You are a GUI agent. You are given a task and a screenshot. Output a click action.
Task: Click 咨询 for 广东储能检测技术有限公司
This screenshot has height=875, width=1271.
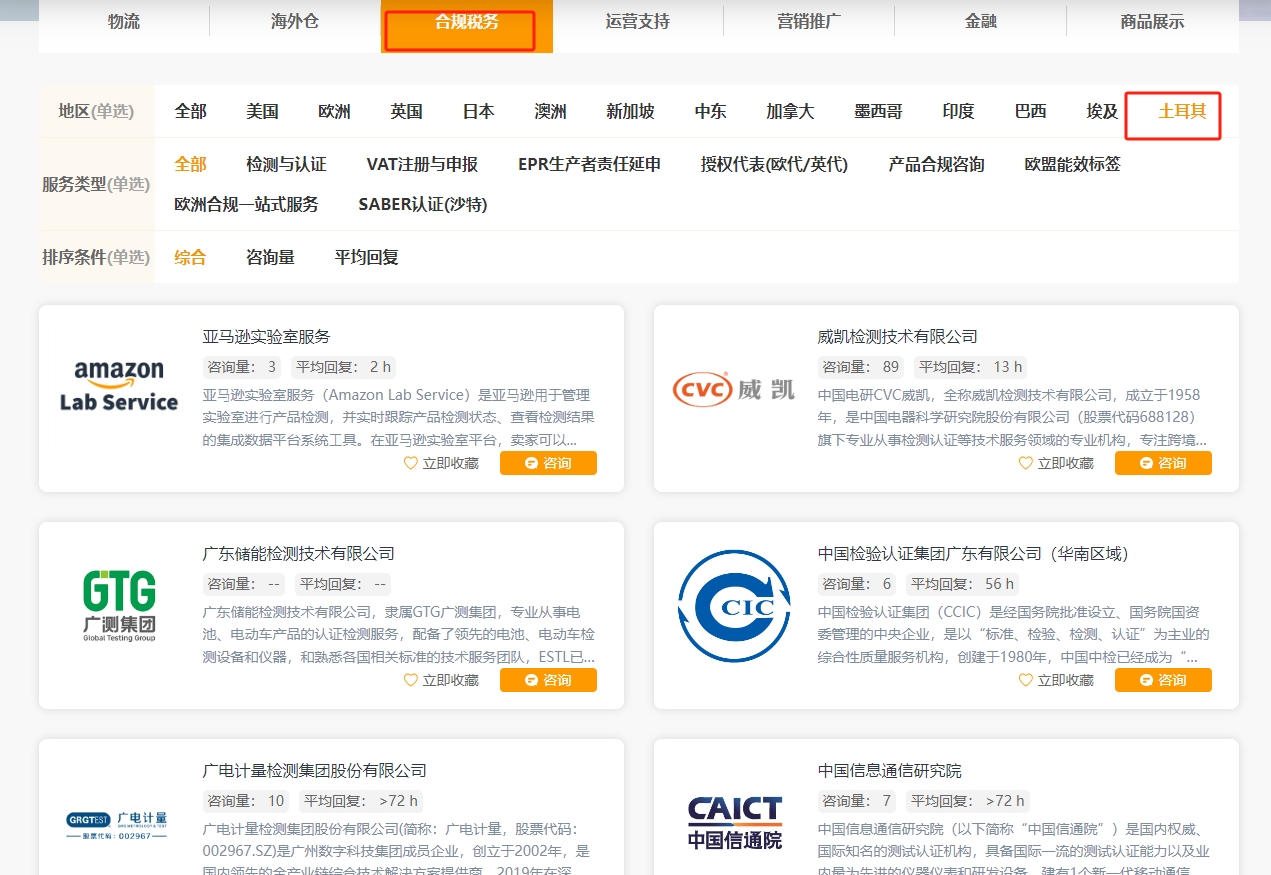coord(548,680)
